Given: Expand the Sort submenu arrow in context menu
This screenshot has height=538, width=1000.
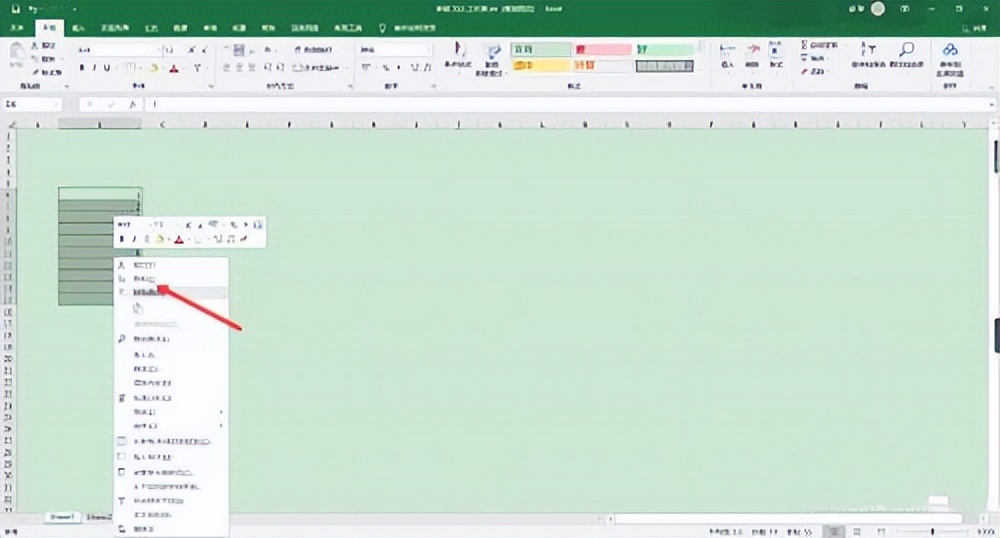Looking at the screenshot, I should pos(221,426).
